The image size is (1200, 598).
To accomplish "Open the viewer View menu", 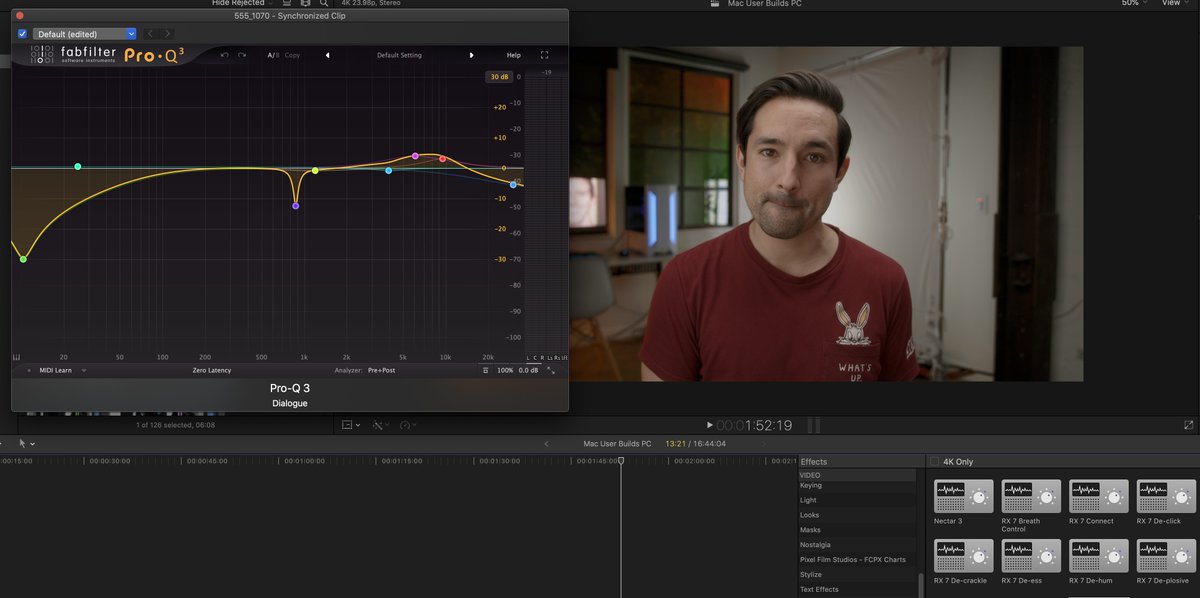I will [1175, 3].
